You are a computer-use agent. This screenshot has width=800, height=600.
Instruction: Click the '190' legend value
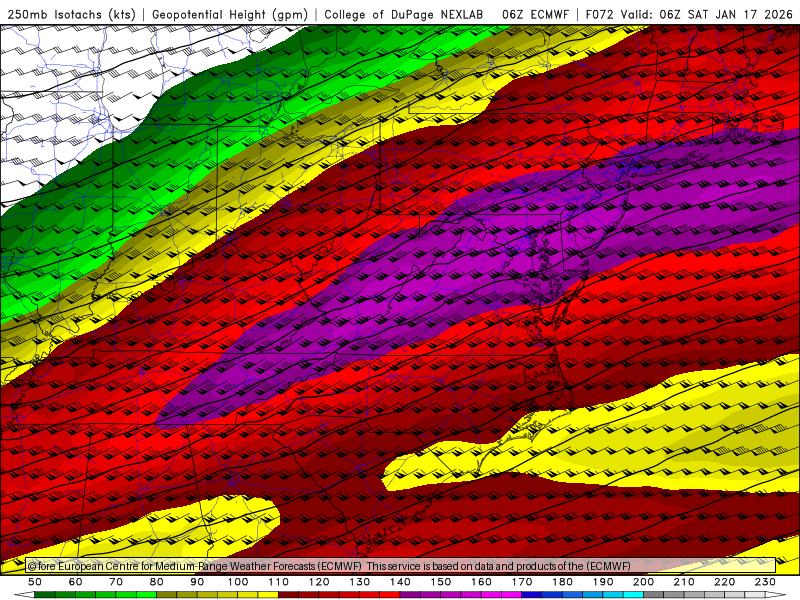pyautogui.click(x=603, y=582)
